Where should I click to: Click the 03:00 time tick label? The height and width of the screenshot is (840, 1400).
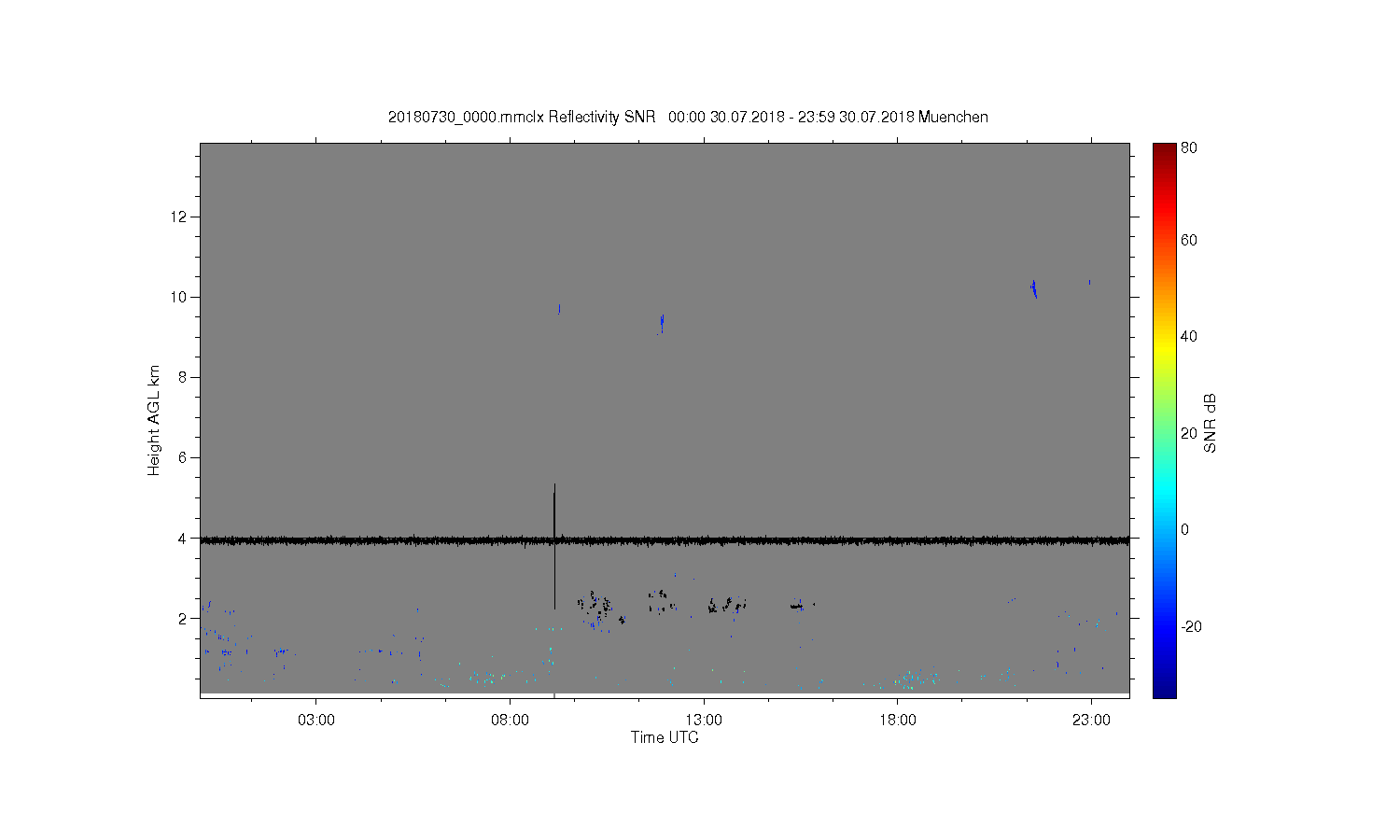(x=316, y=721)
